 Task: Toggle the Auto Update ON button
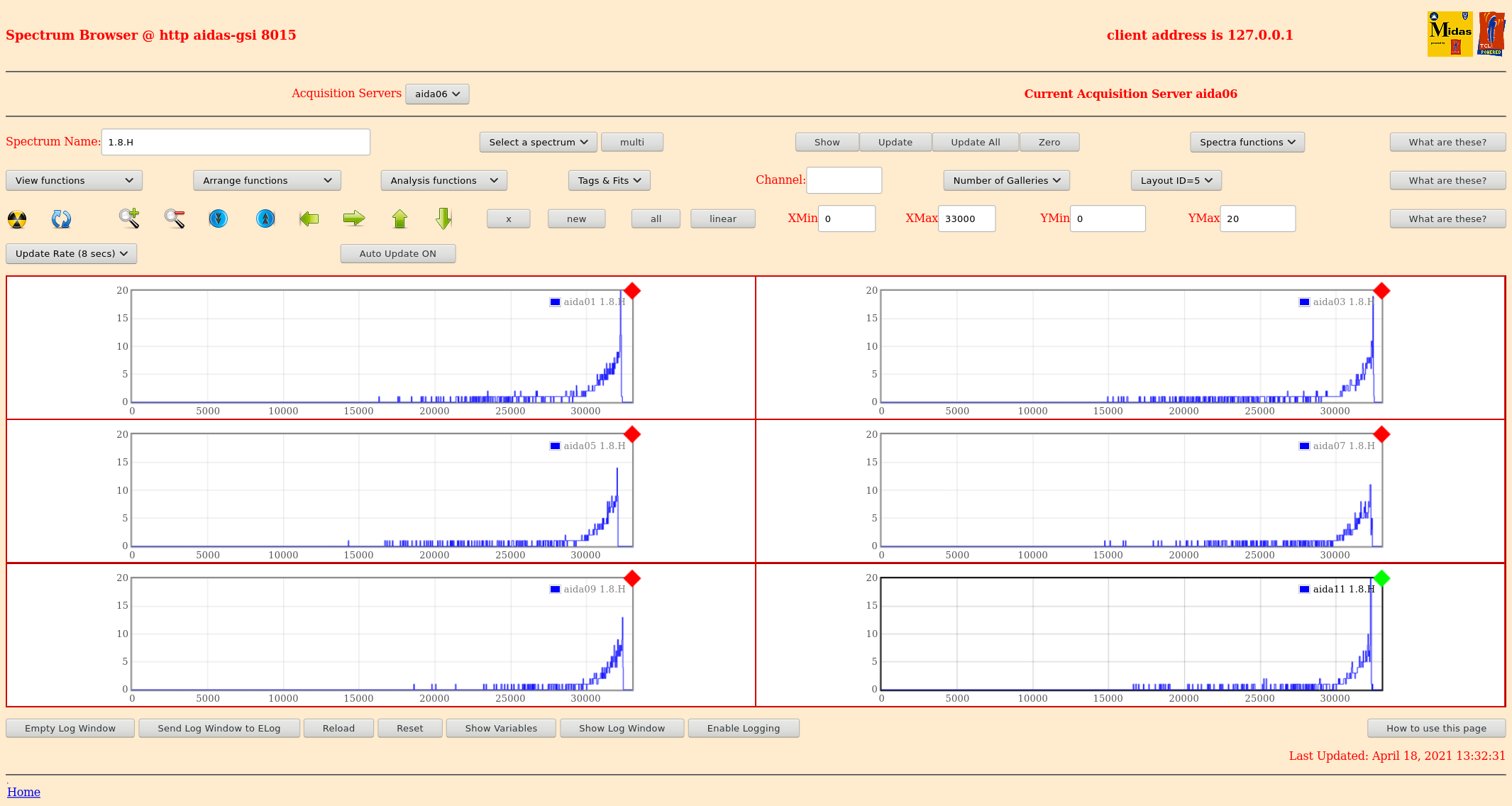point(397,253)
